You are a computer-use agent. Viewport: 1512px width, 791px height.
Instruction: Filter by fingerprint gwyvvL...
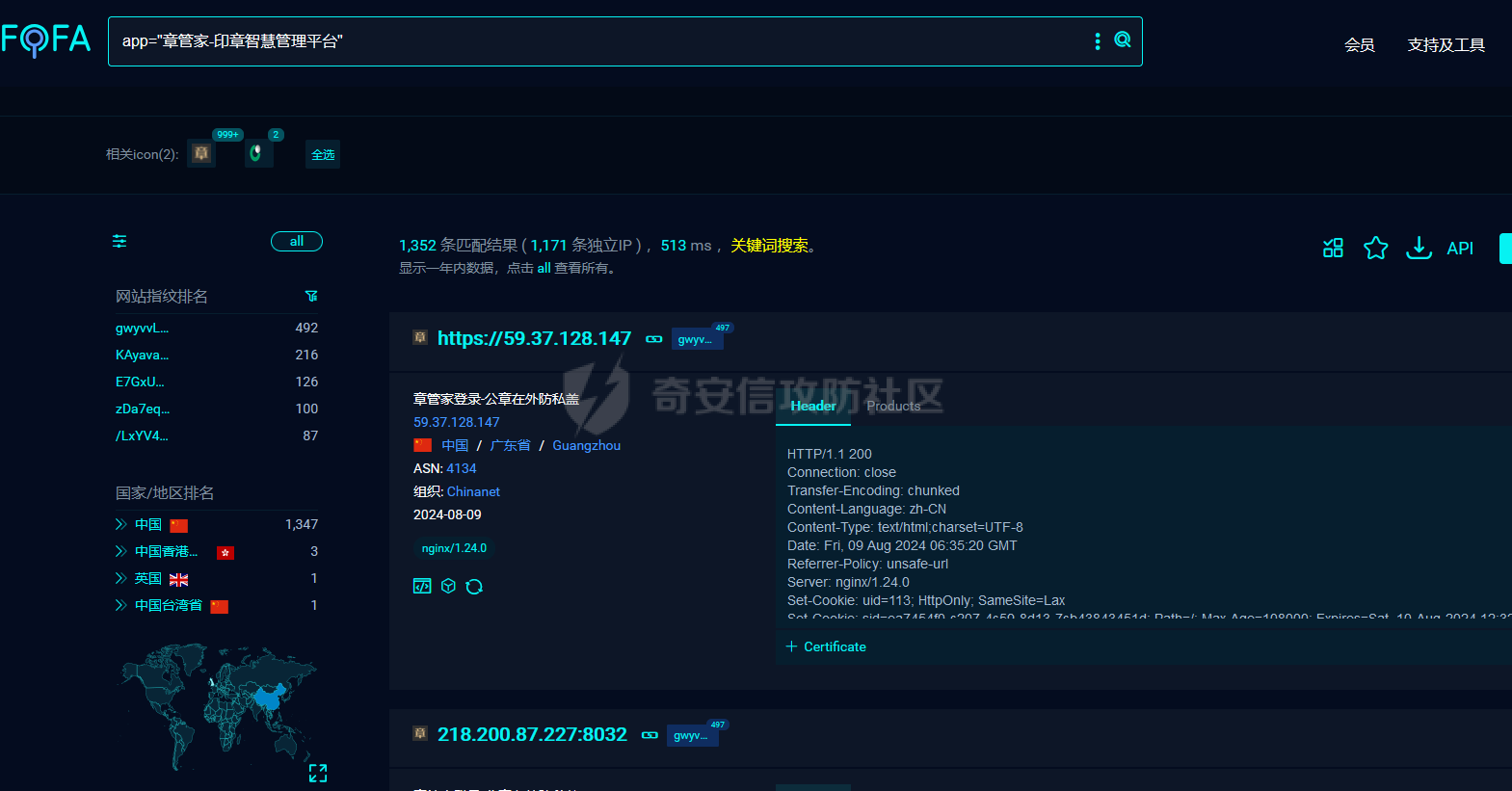point(142,328)
